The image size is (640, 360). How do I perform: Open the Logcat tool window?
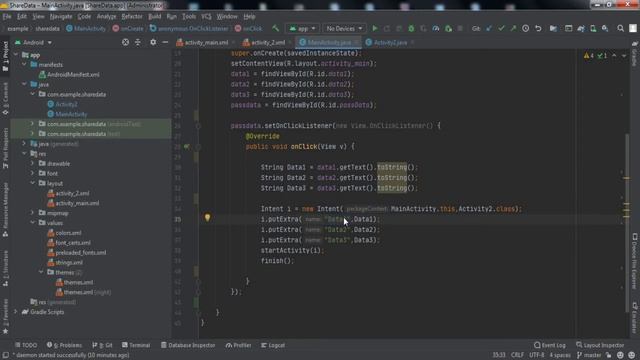[x=273, y=345]
